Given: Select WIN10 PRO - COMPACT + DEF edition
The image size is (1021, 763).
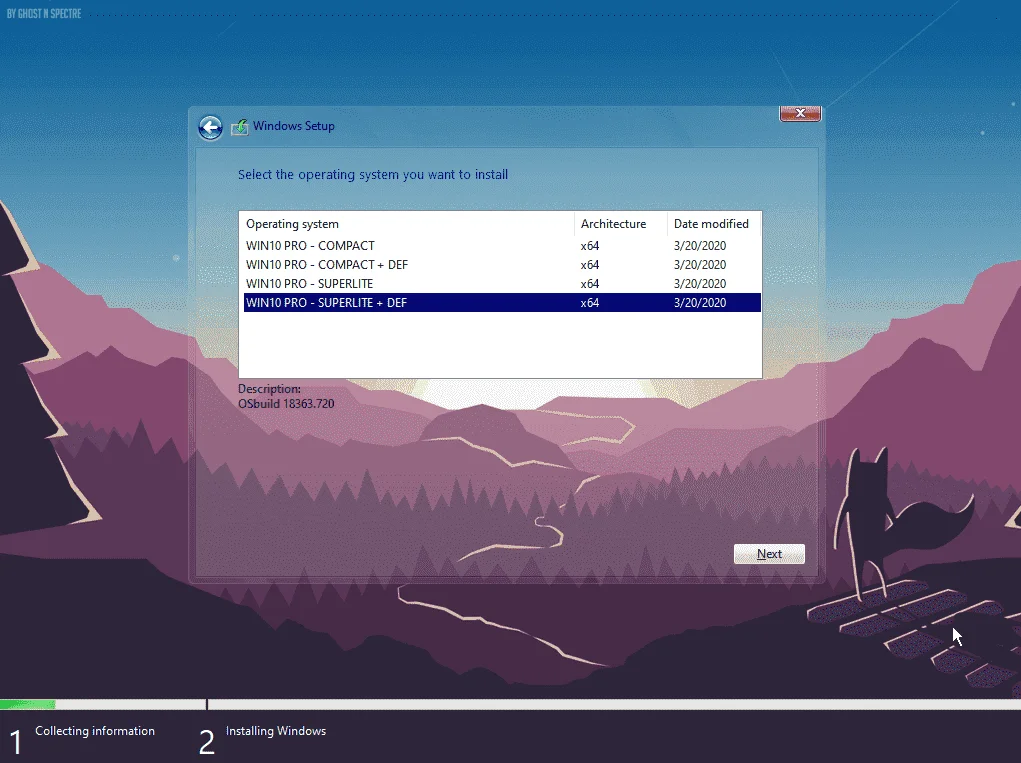Looking at the screenshot, I should (x=502, y=265).
